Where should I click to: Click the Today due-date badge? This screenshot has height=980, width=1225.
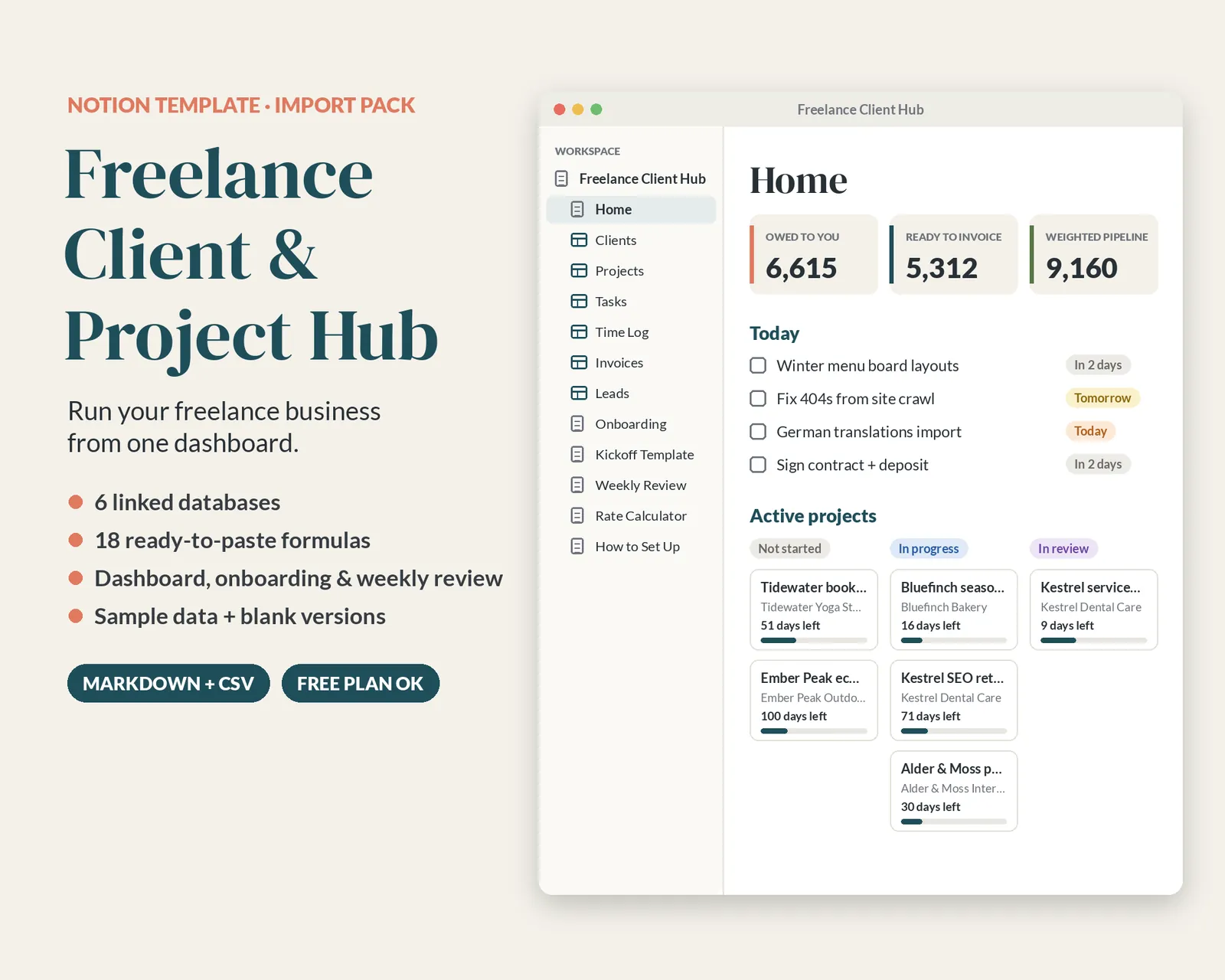(x=1090, y=431)
